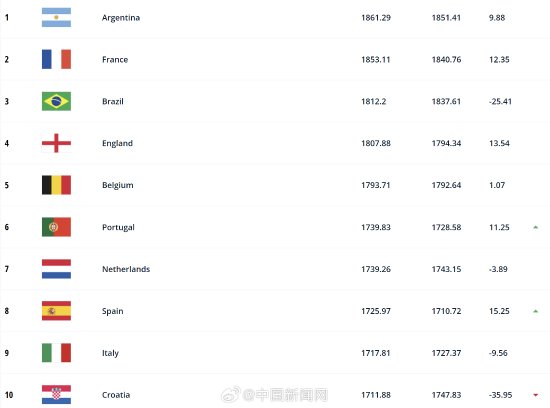Image resolution: width=550 pixels, height=408 pixels.
Task: Click the France flag icon
Action: point(56,59)
